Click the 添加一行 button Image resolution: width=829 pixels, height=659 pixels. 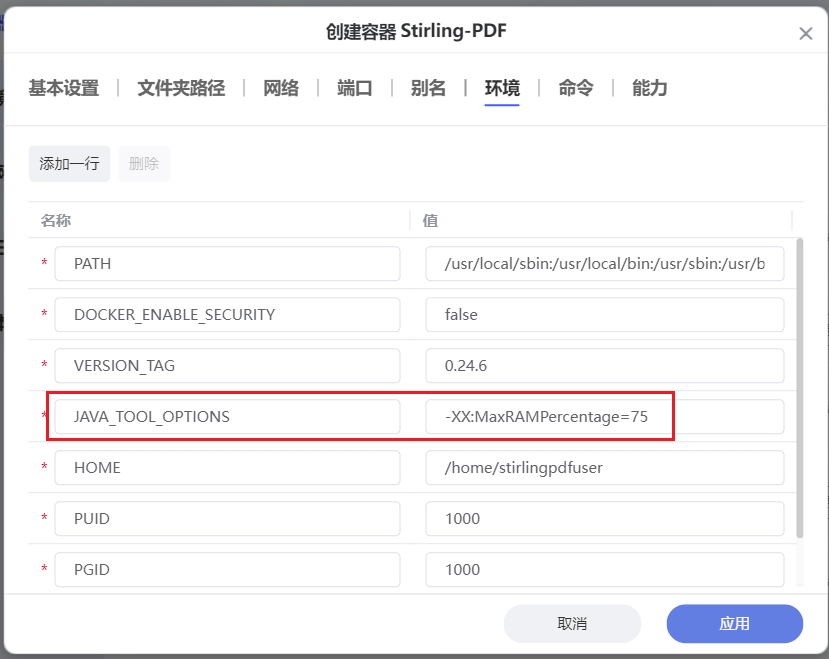[x=69, y=163]
